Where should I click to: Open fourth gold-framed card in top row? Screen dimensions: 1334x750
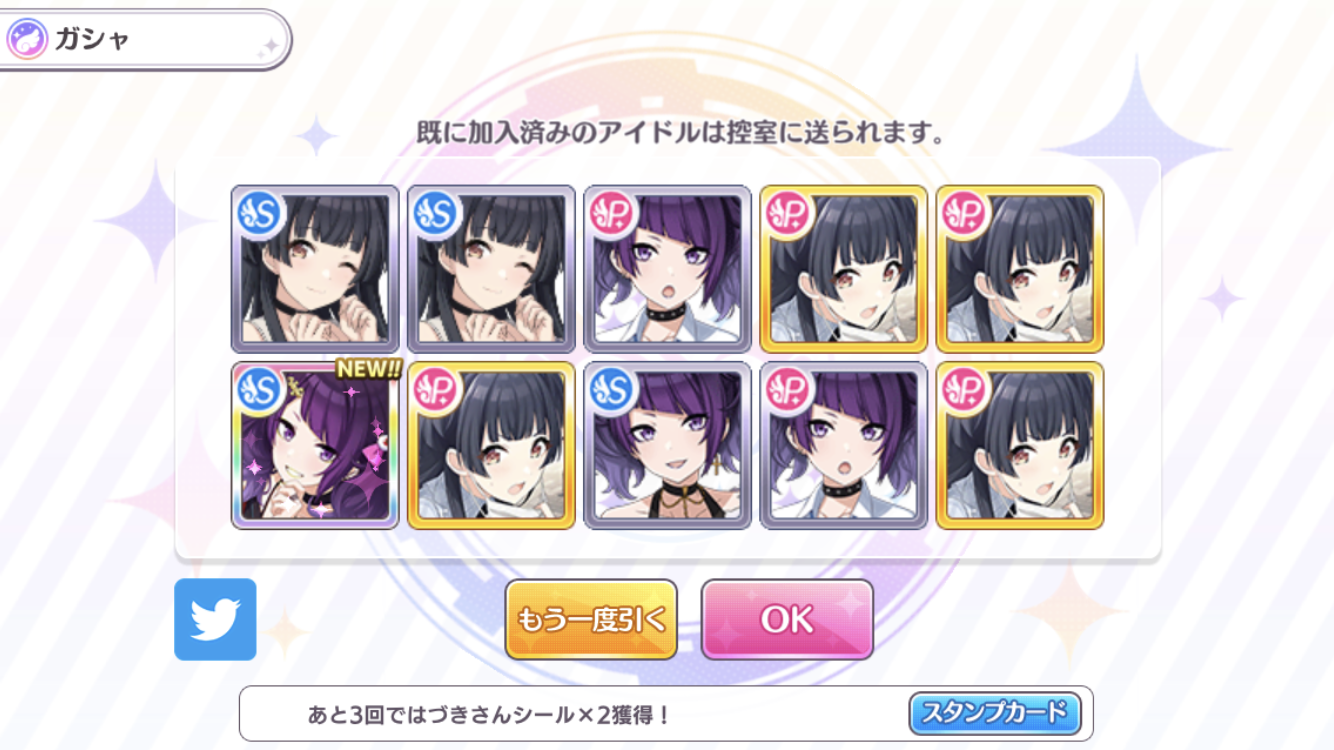pos(843,269)
